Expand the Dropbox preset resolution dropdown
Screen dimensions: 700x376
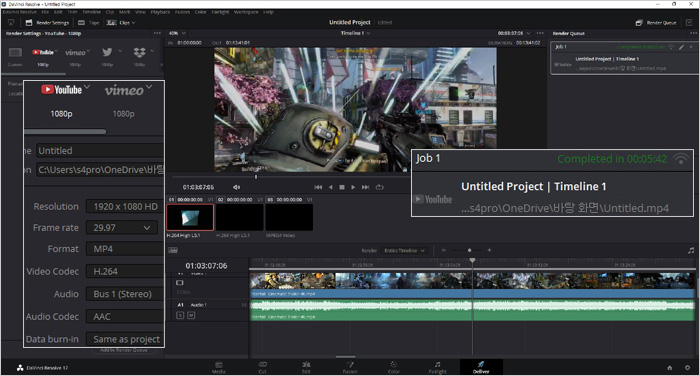point(152,50)
